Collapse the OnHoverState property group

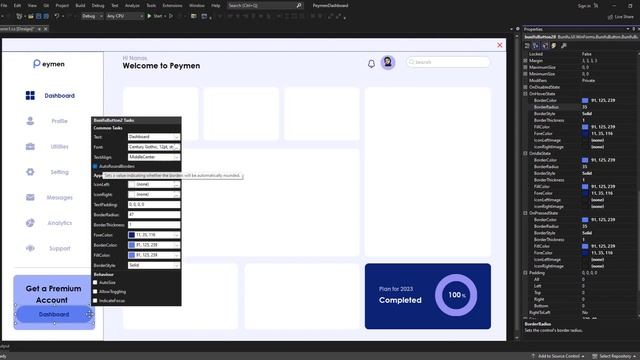tap(526, 94)
